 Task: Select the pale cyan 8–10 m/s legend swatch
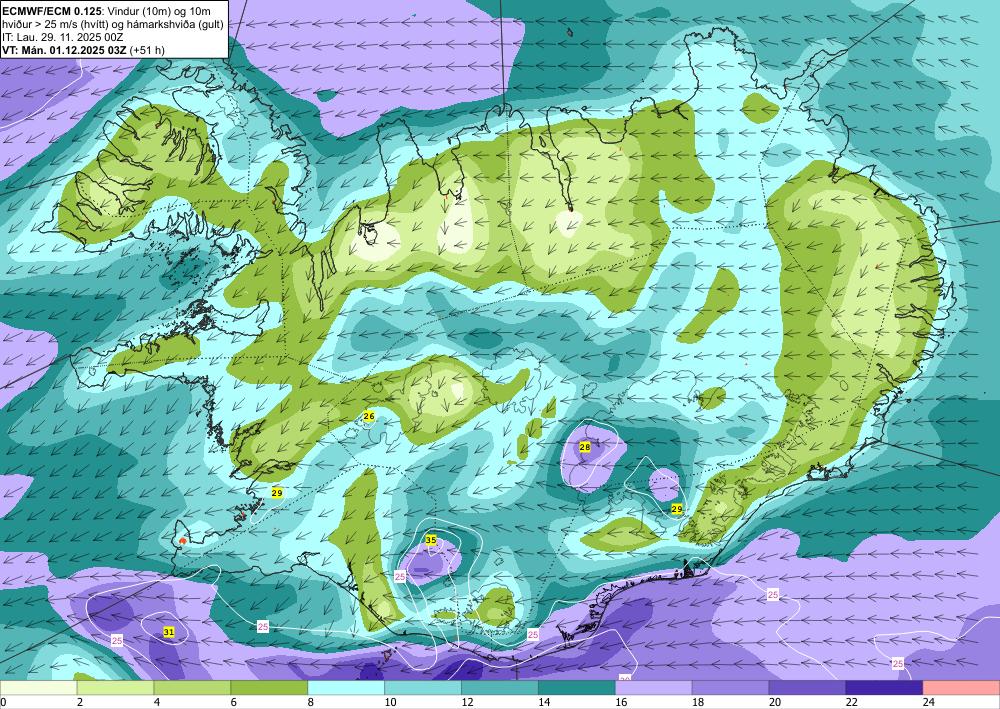click(346, 688)
